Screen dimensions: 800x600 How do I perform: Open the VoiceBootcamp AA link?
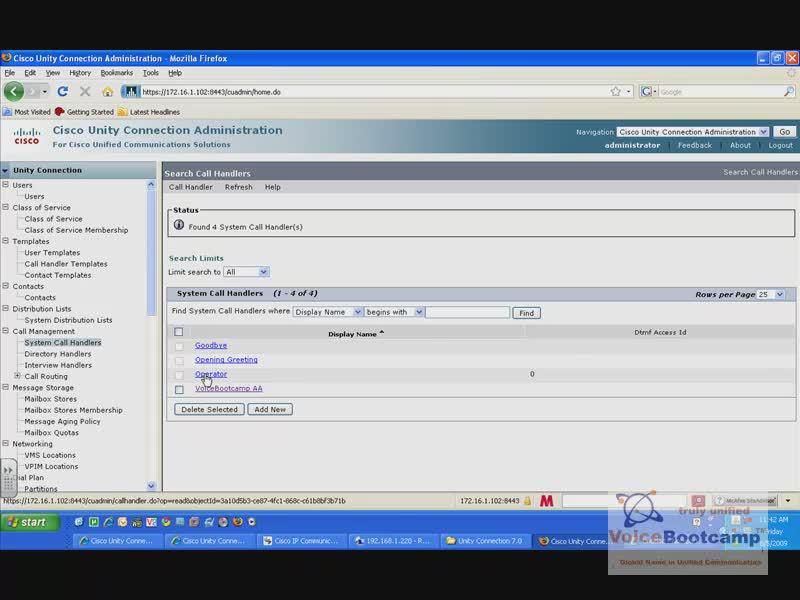(x=229, y=388)
